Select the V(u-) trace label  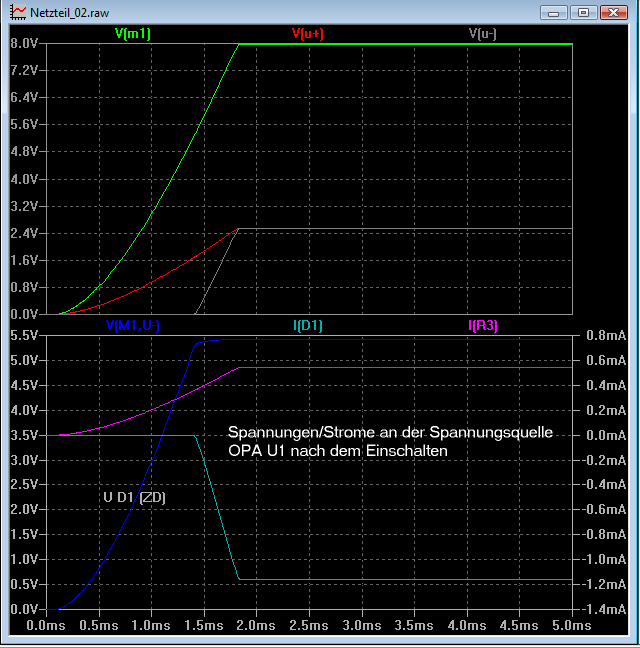click(483, 33)
